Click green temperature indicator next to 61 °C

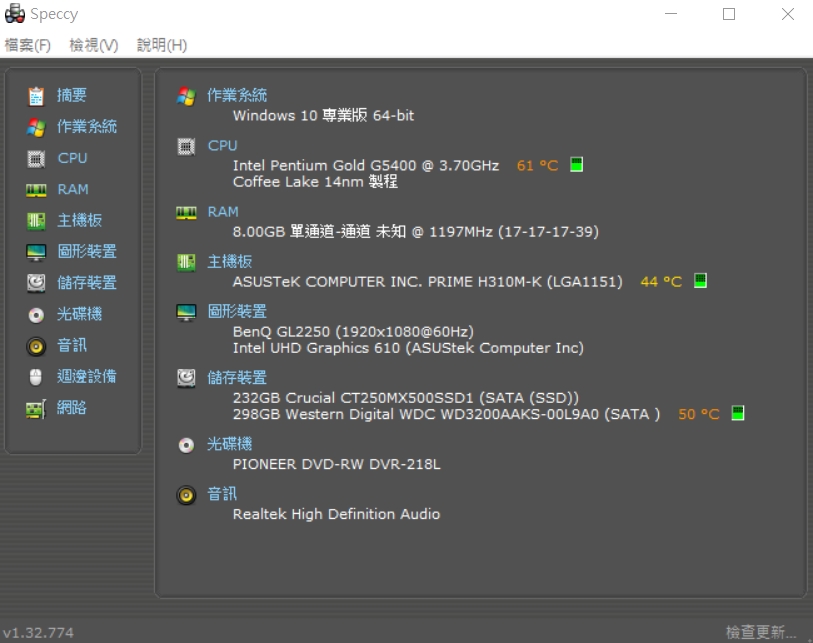tap(577, 165)
